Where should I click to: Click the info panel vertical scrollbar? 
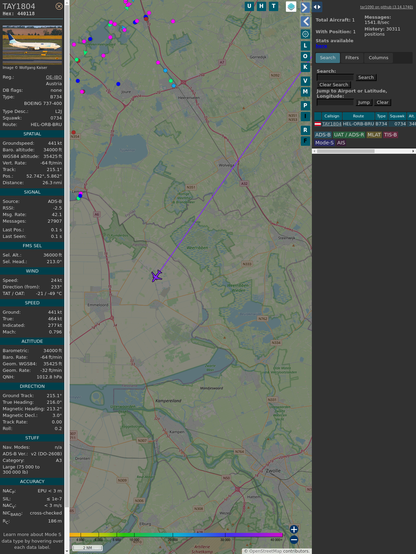click(67, 277)
